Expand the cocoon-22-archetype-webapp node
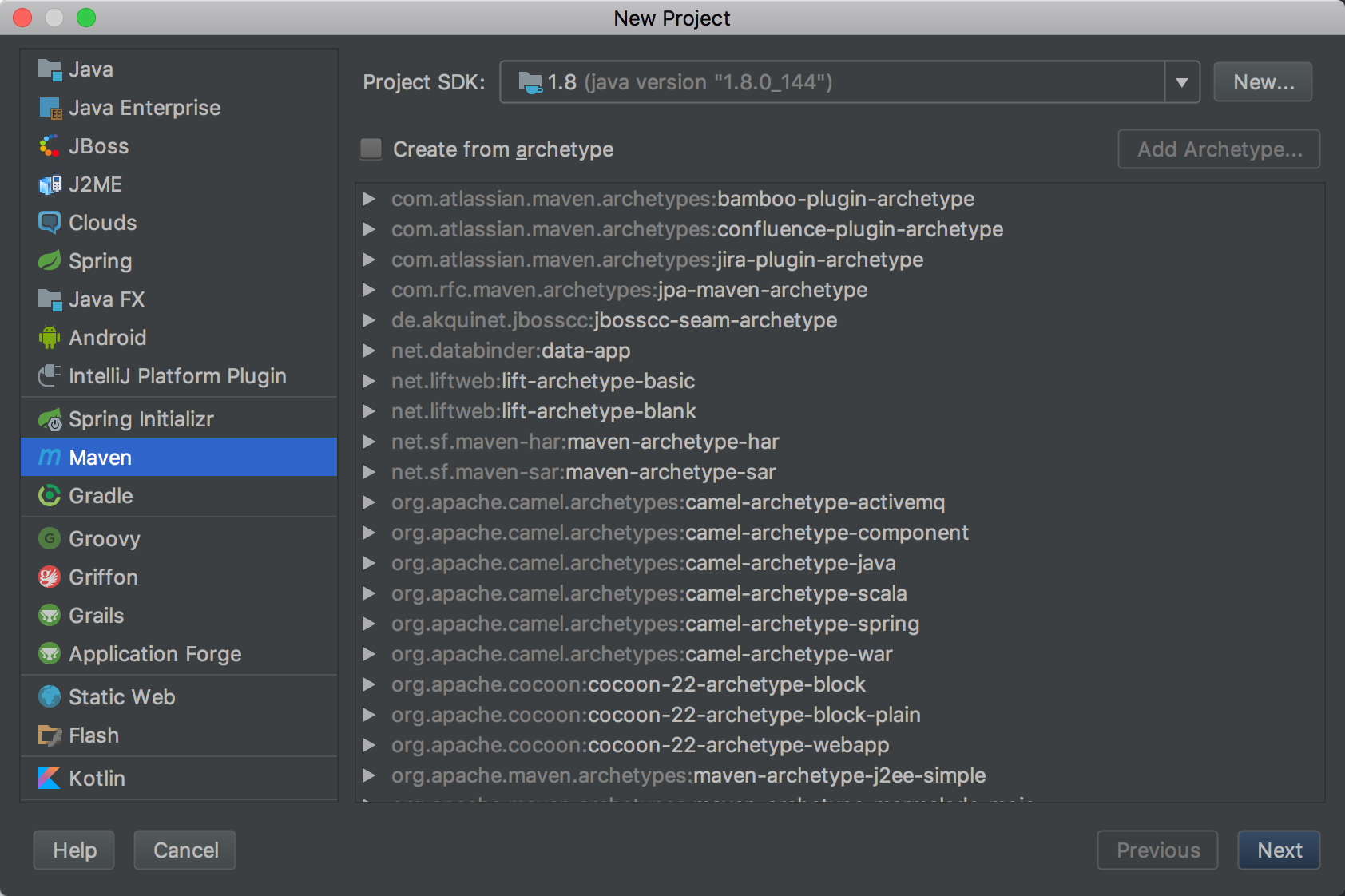Screen dimensions: 1345x896 (369, 745)
